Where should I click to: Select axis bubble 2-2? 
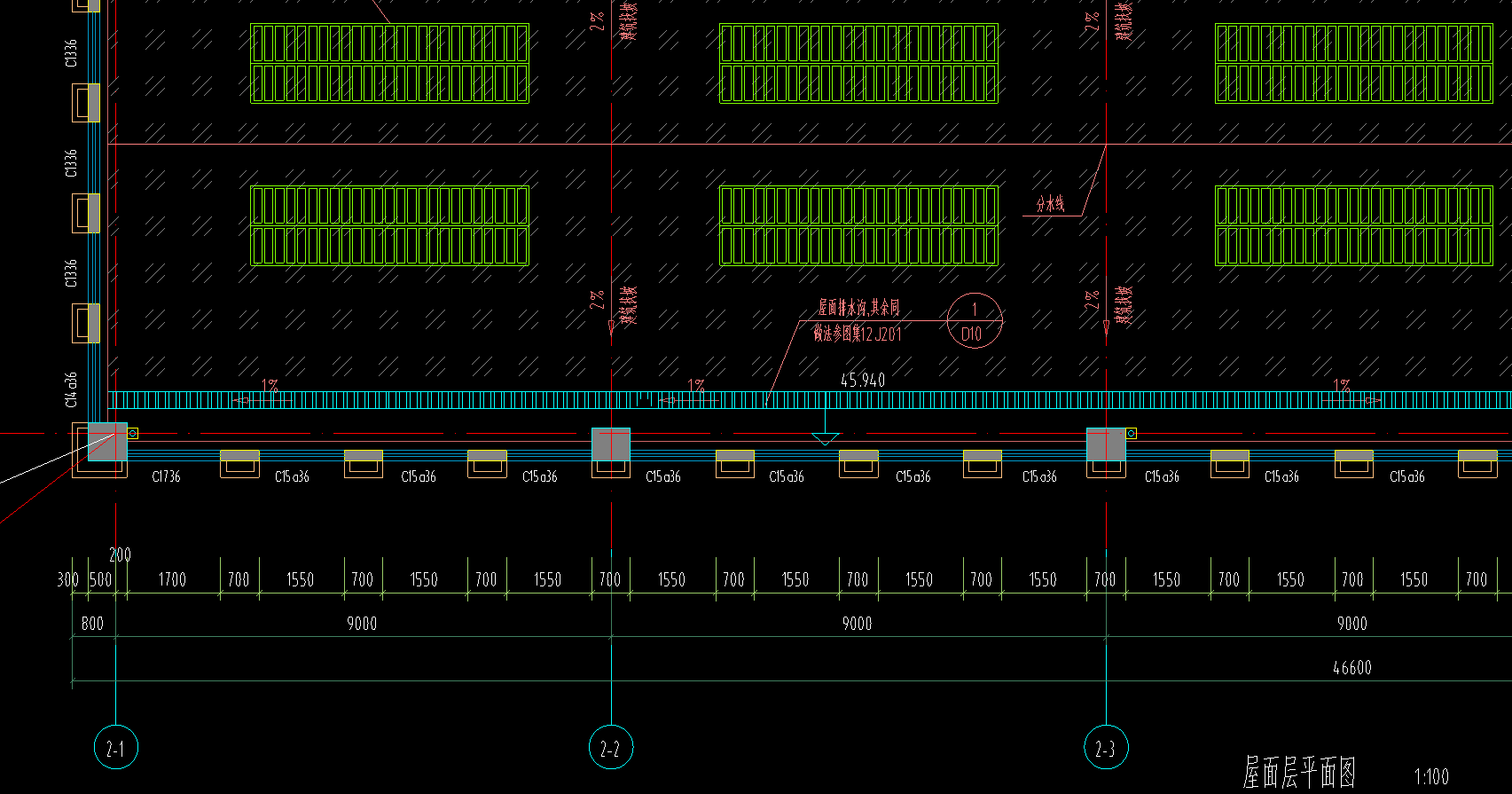point(611,748)
